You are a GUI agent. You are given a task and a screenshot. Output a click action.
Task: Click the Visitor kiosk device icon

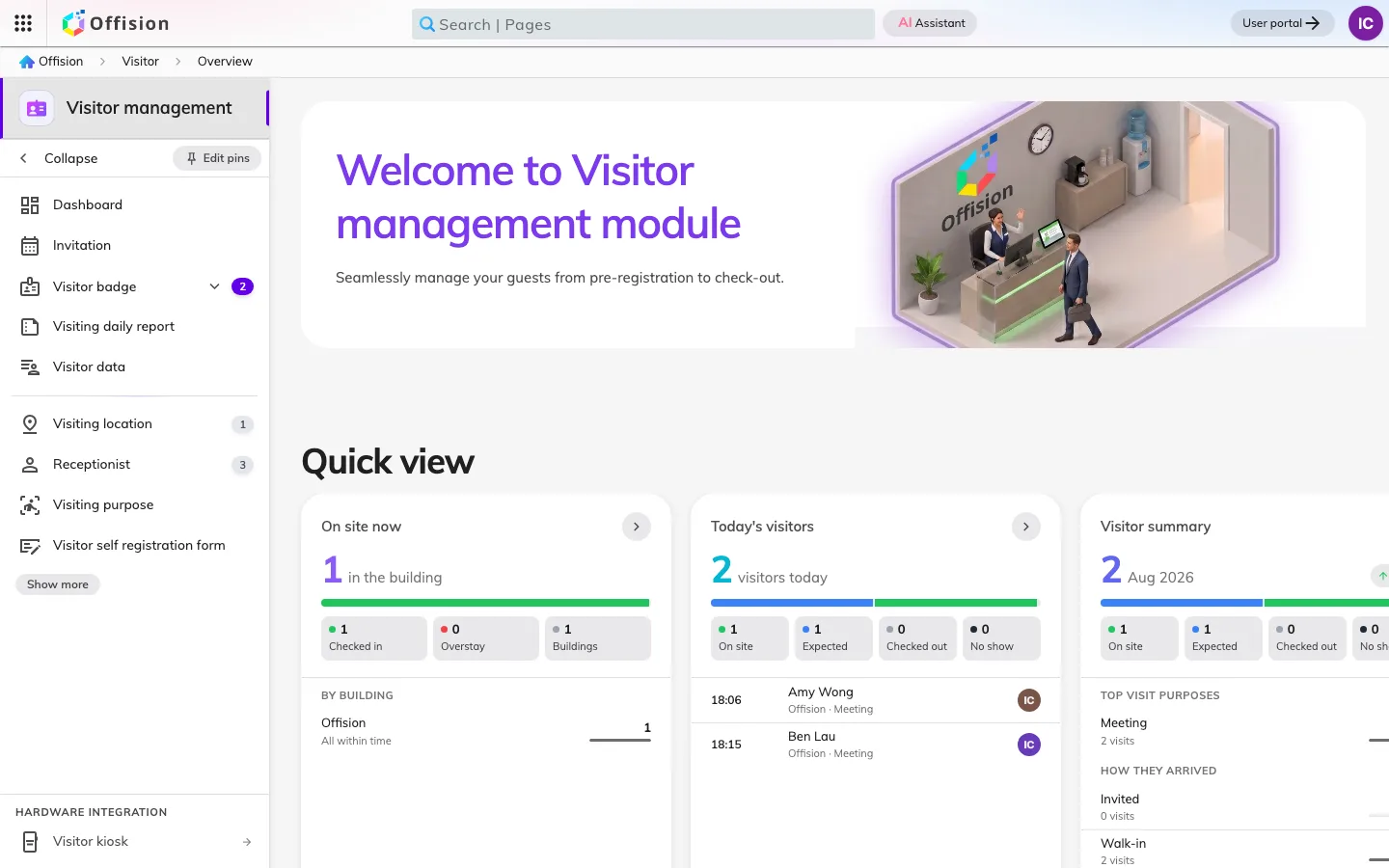click(30, 842)
